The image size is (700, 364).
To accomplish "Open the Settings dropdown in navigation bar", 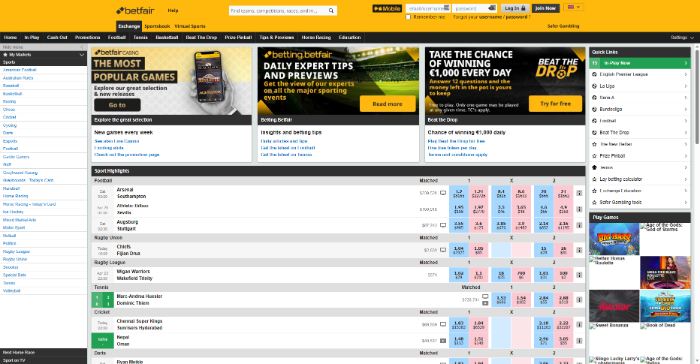I will (x=682, y=38).
